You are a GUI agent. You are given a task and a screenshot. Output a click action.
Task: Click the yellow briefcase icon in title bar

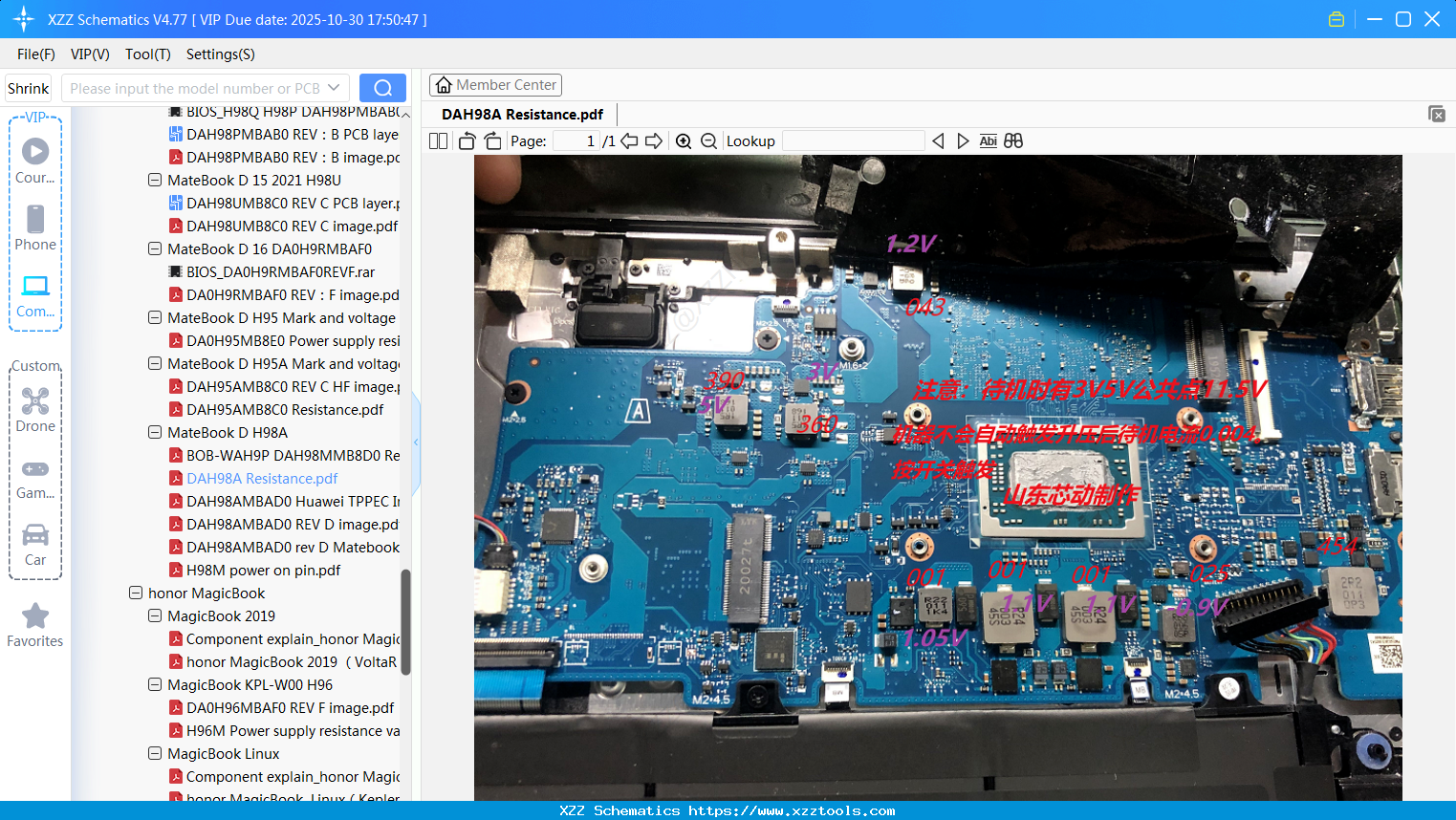pos(1336,19)
